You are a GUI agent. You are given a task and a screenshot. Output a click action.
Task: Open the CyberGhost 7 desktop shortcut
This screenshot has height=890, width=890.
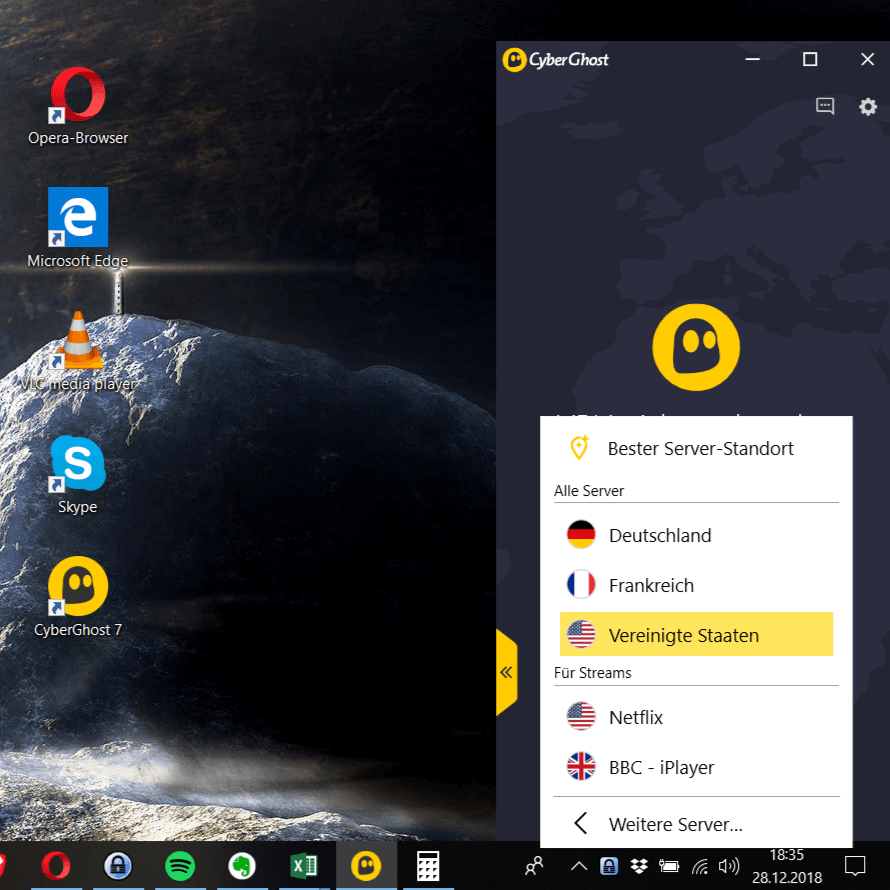[78, 598]
